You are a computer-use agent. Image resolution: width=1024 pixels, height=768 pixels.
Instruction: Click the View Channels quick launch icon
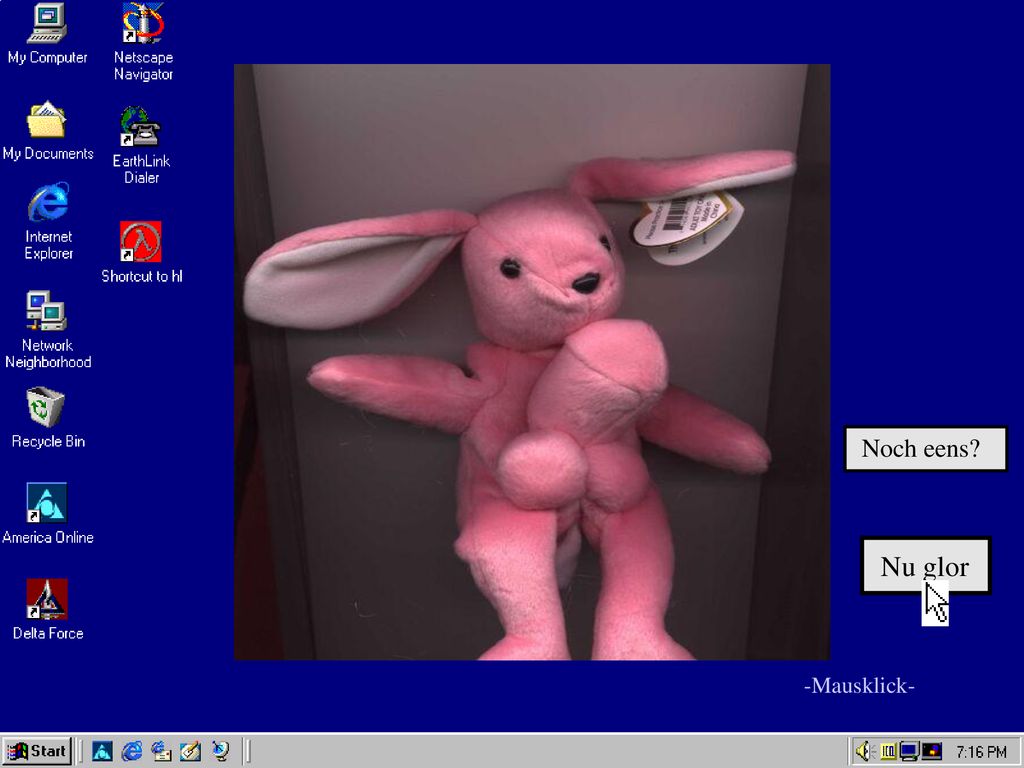coord(221,751)
